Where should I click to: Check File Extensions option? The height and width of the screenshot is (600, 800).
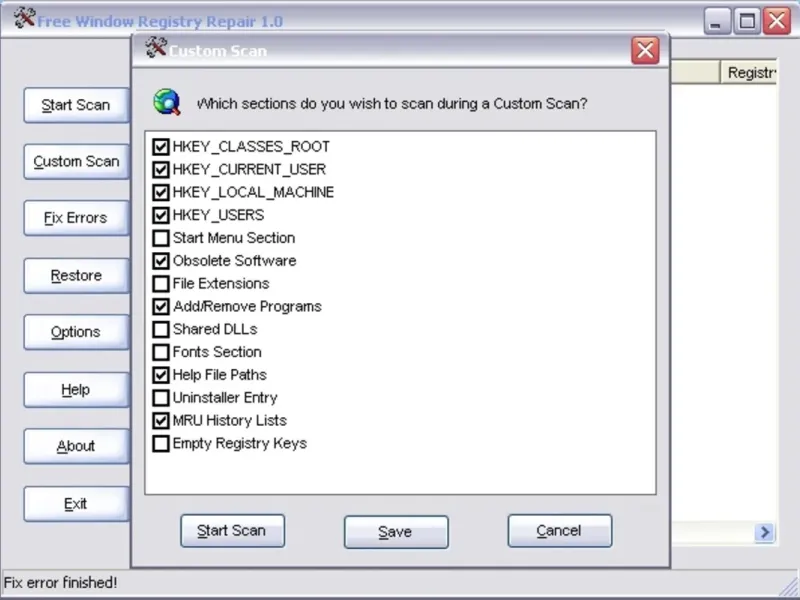coord(161,284)
